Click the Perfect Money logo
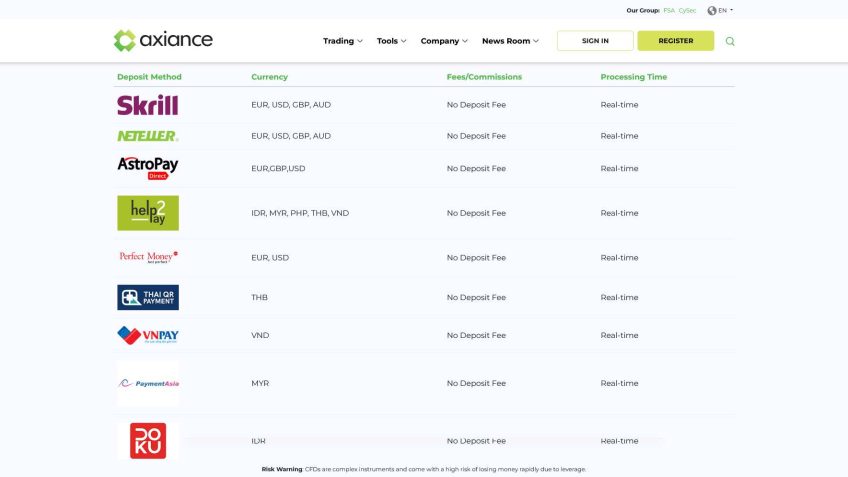 148,257
